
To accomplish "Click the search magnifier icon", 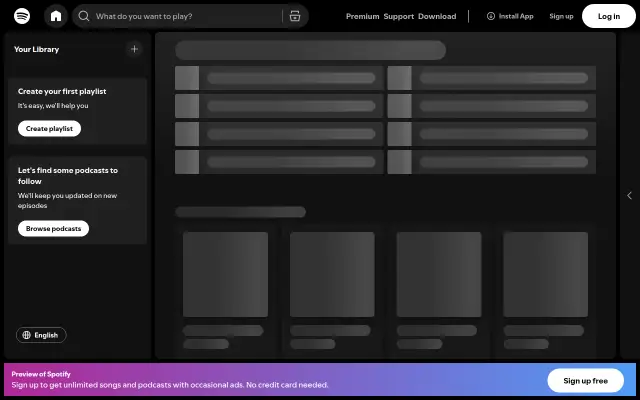I will point(84,16).
